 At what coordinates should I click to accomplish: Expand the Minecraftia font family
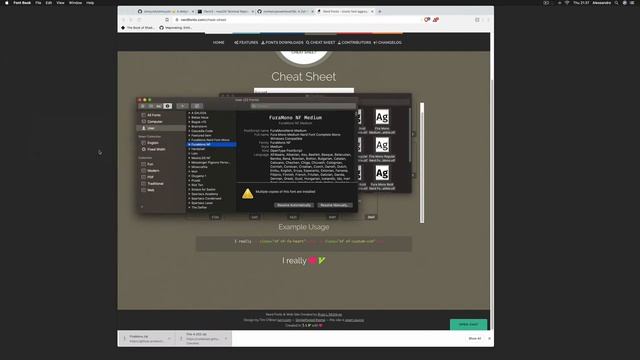tap(189, 167)
